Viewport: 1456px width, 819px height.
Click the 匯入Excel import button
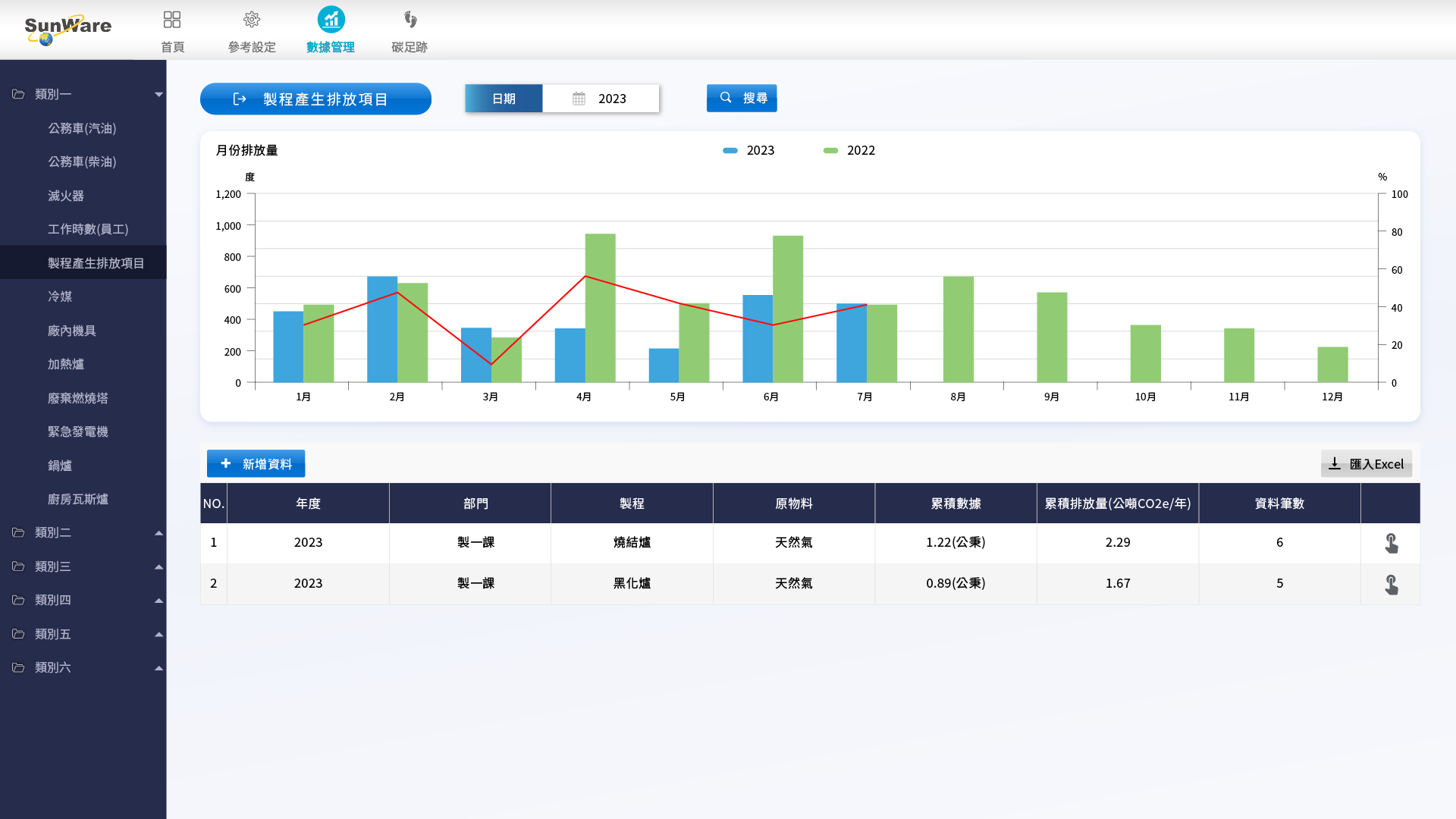click(x=1366, y=463)
